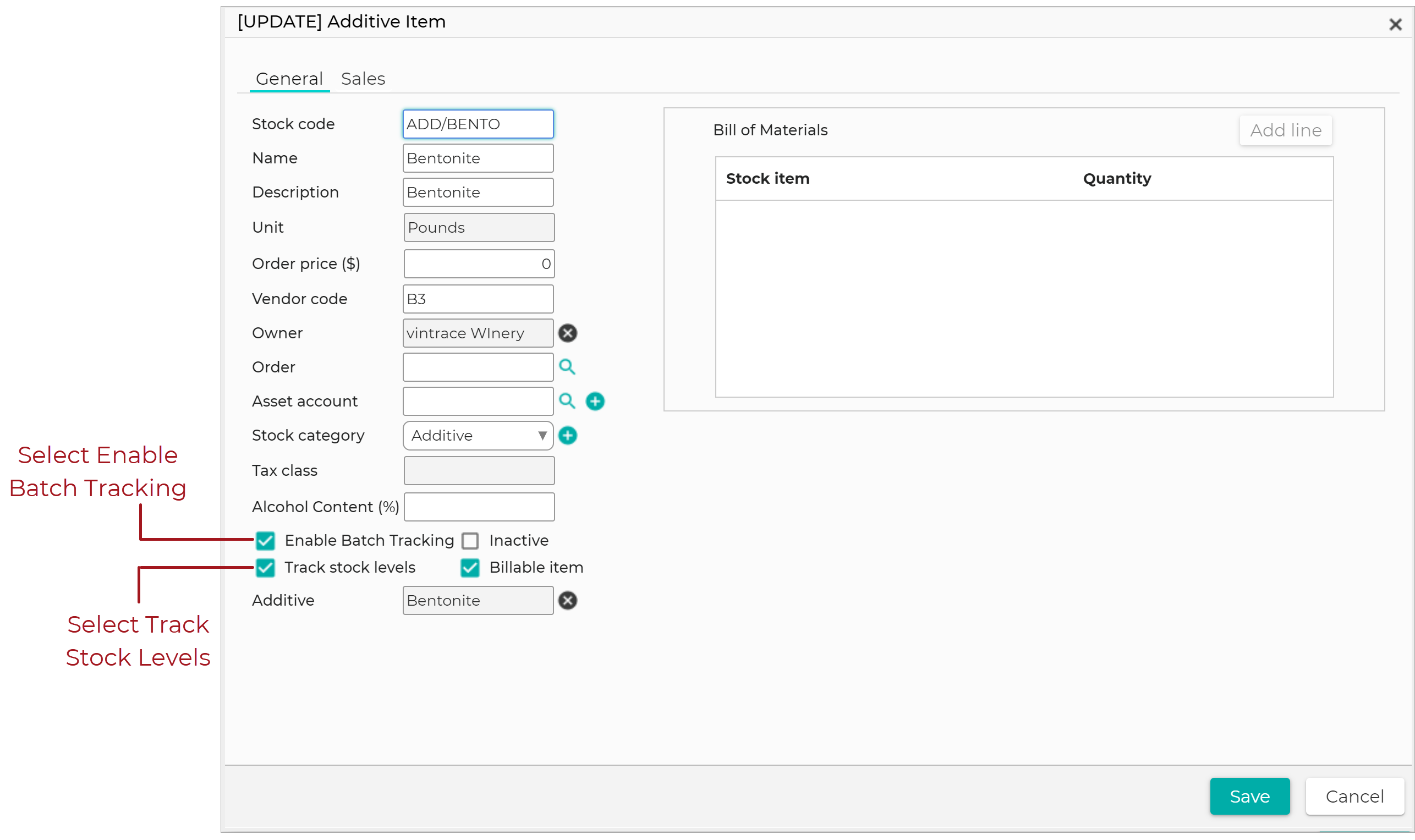
Task: Add a line to the Bill of Materials
Action: pos(1285,130)
